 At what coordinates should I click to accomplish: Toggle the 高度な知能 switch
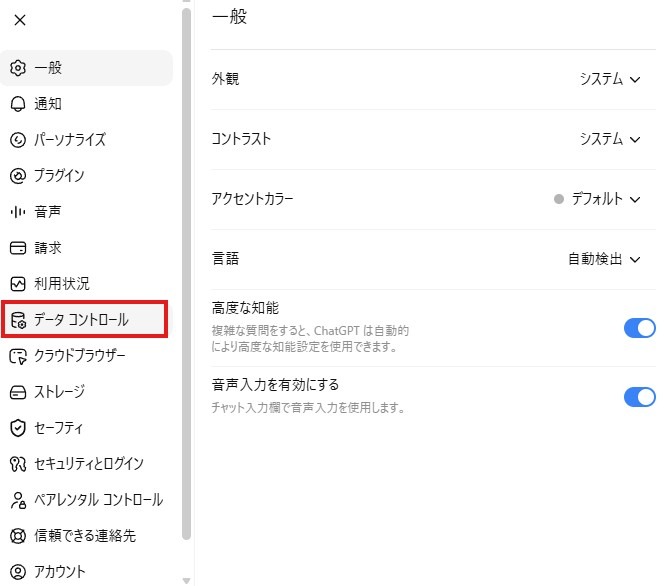(x=639, y=328)
